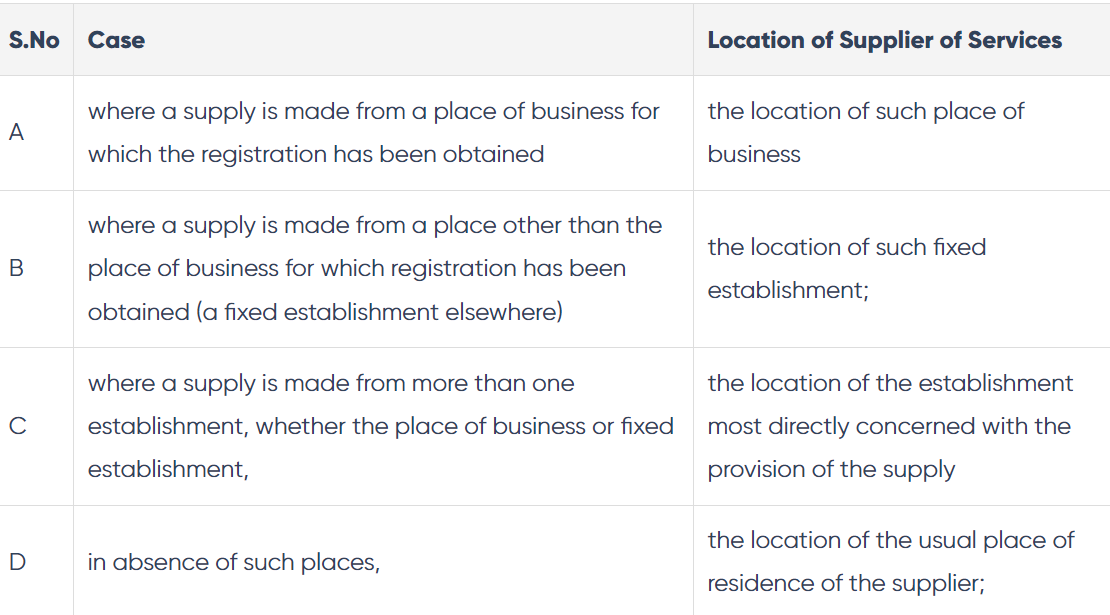The image size is (1110, 615).
Task: Click the case text in row C
Action: point(380,426)
